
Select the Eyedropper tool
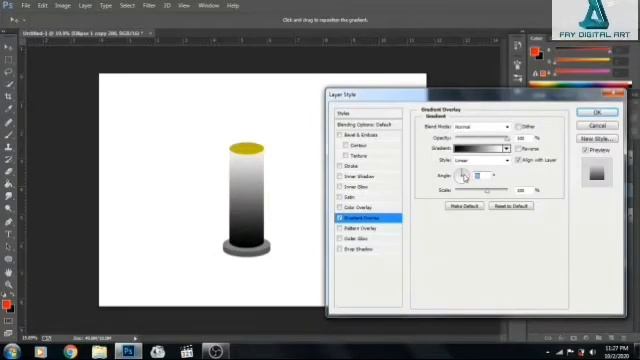point(8,109)
